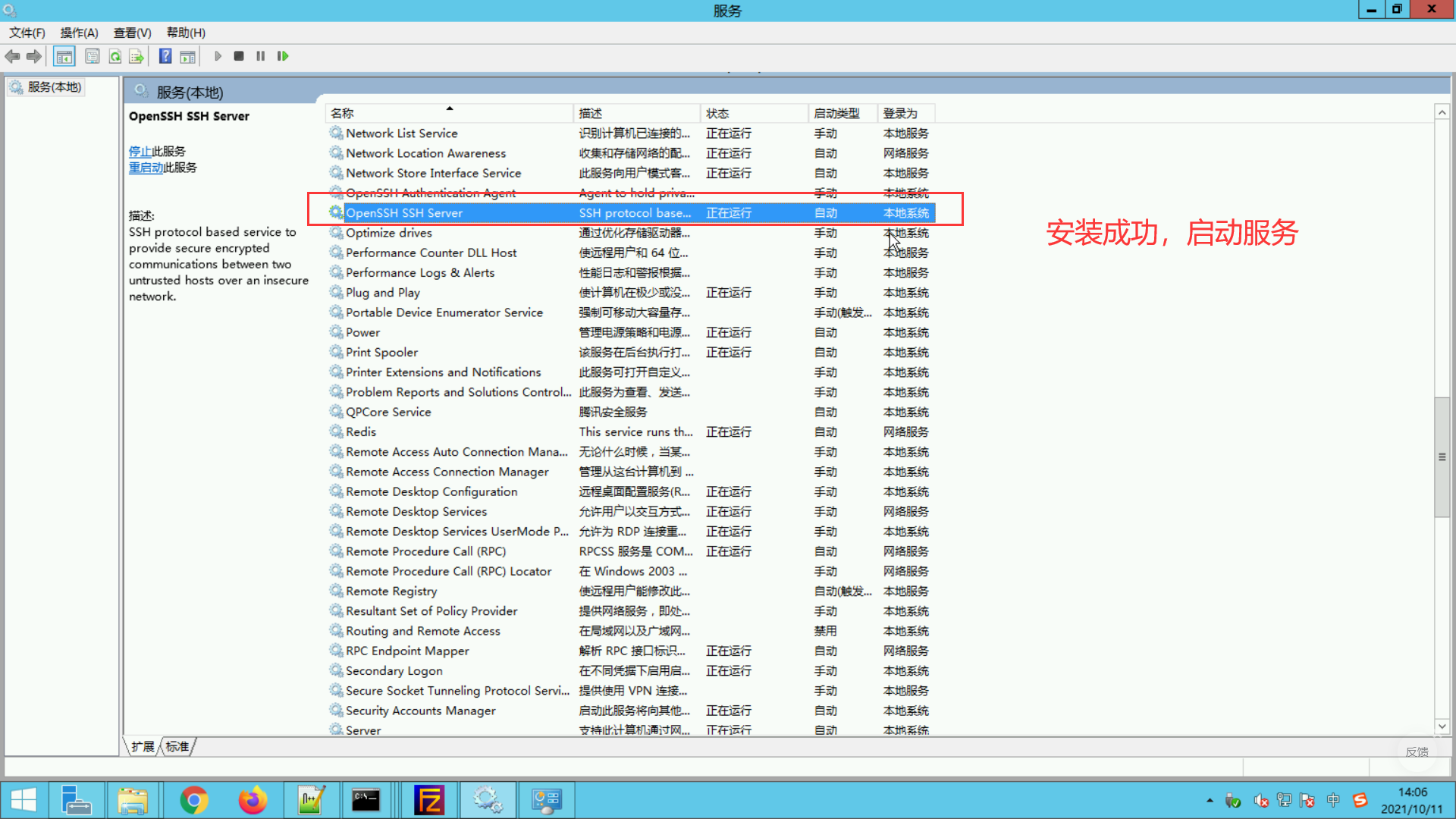Viewport: 1456px width, 819px height.
Task: Click the Restart Service toolbar icon
Action: coord(283,56)
